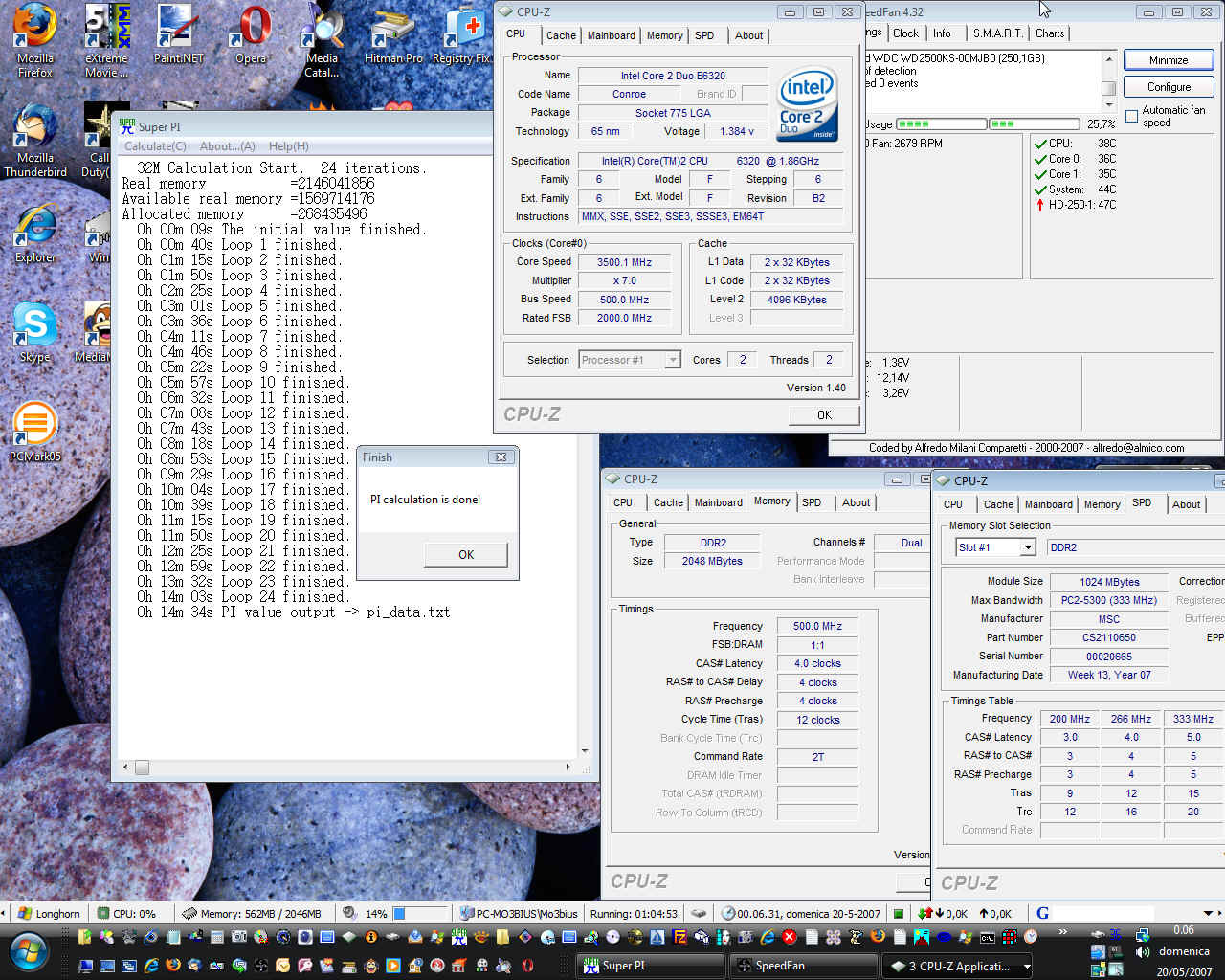Image resolution: width=1225 pixels, height=980 pixels.
Task: Click the CAS# Latency 4.0 clocks value
Action: (817, 663)
